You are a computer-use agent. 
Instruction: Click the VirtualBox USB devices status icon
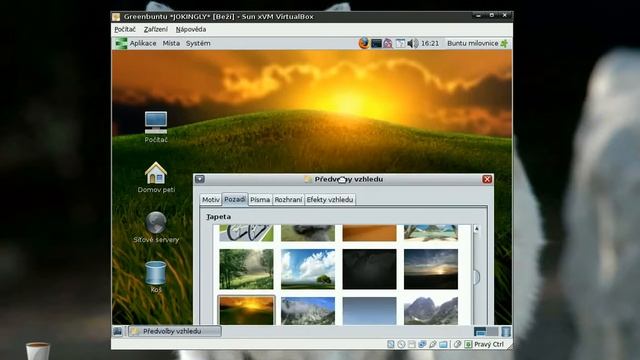click(x=433, y=344)
